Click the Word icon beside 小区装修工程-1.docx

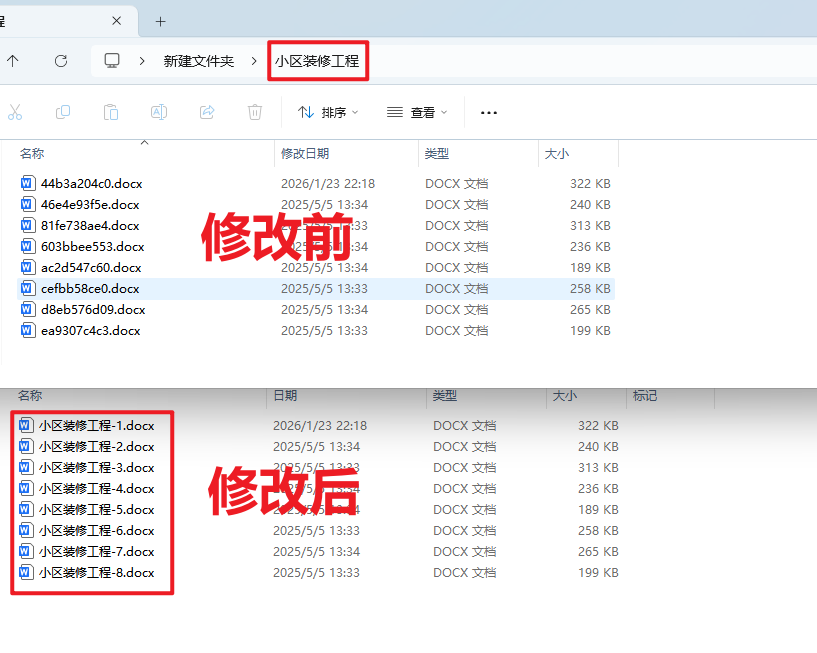[25, 425]
